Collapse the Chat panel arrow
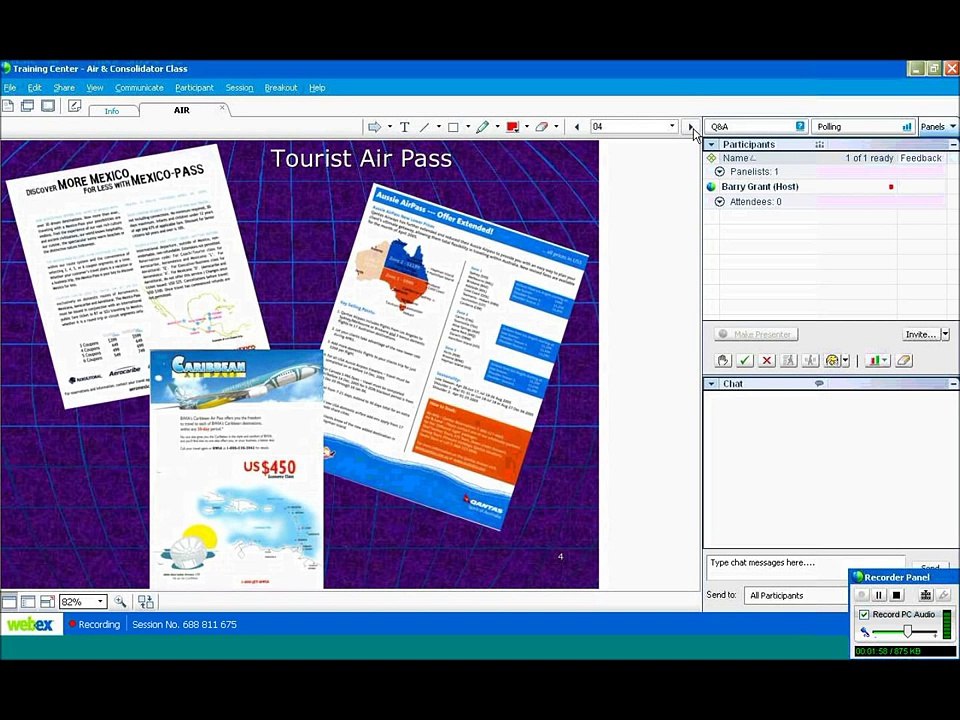 pyautogui.click(x=711, y=384)
